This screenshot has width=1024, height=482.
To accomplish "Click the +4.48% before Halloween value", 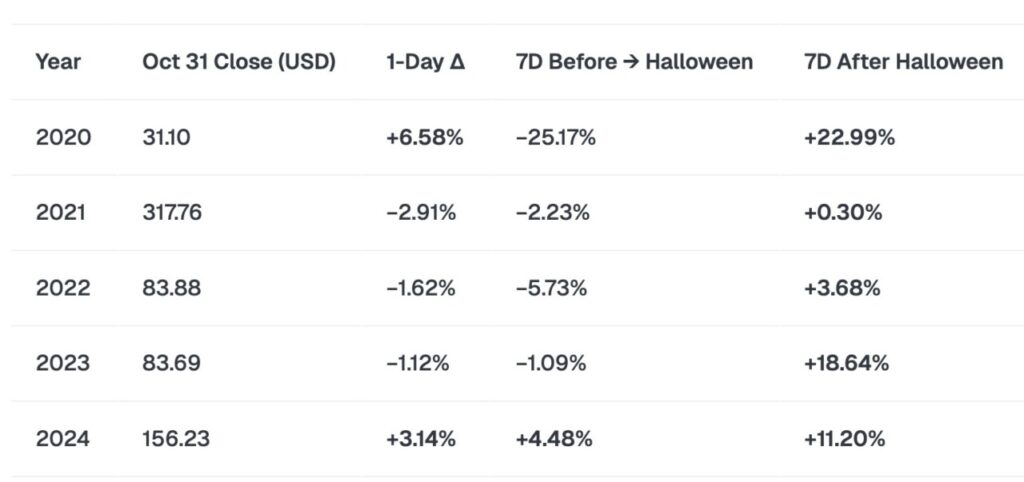I will click(x=553, y=438).
